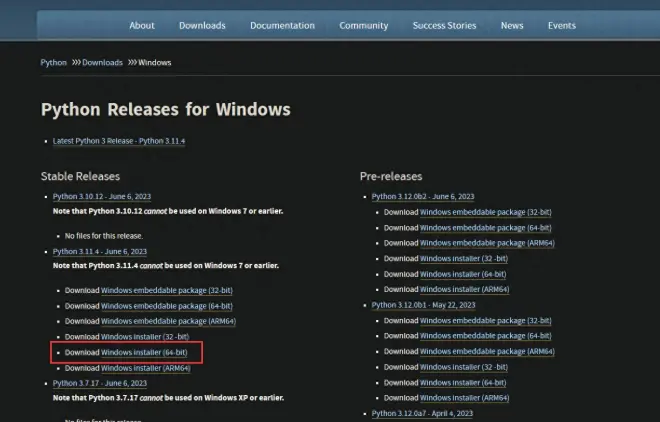Viewport: 660px width, 422px height.
Task: Open Python 3.12.0b2 pre-release link
Action: point(423,196)
